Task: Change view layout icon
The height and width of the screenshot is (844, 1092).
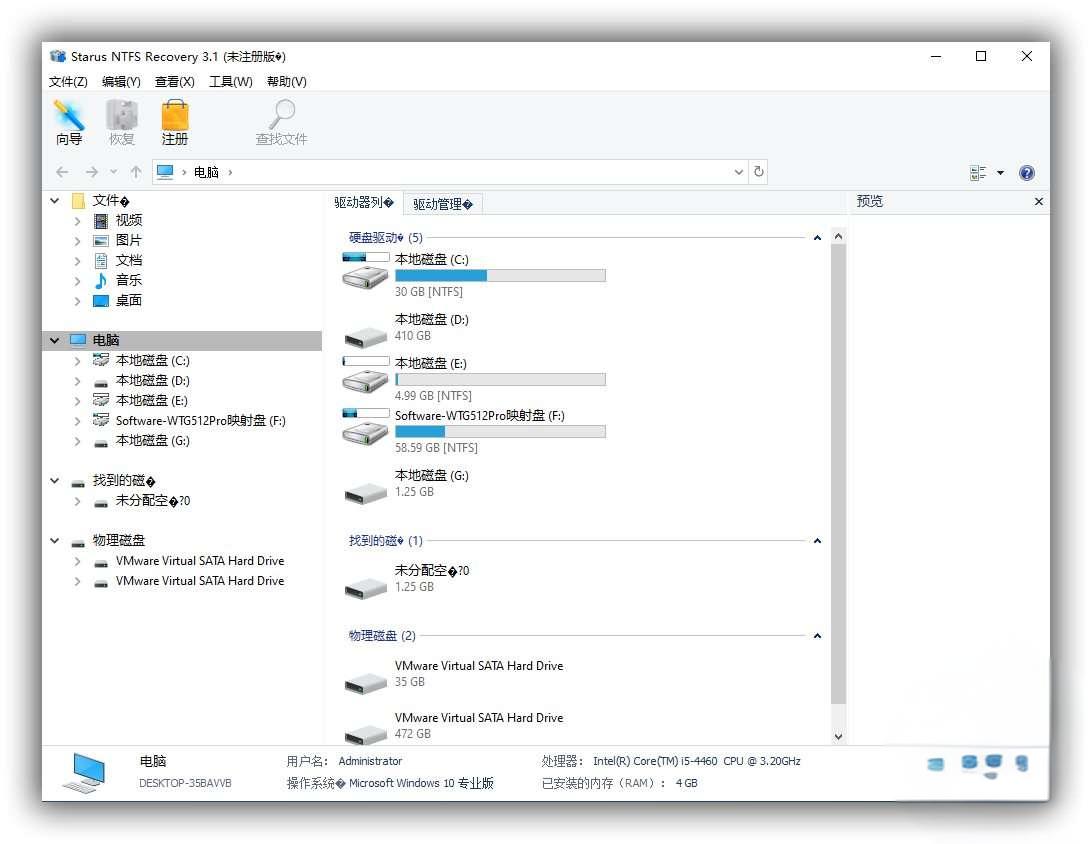Action: pyautogui.click(x=978, y=173)
